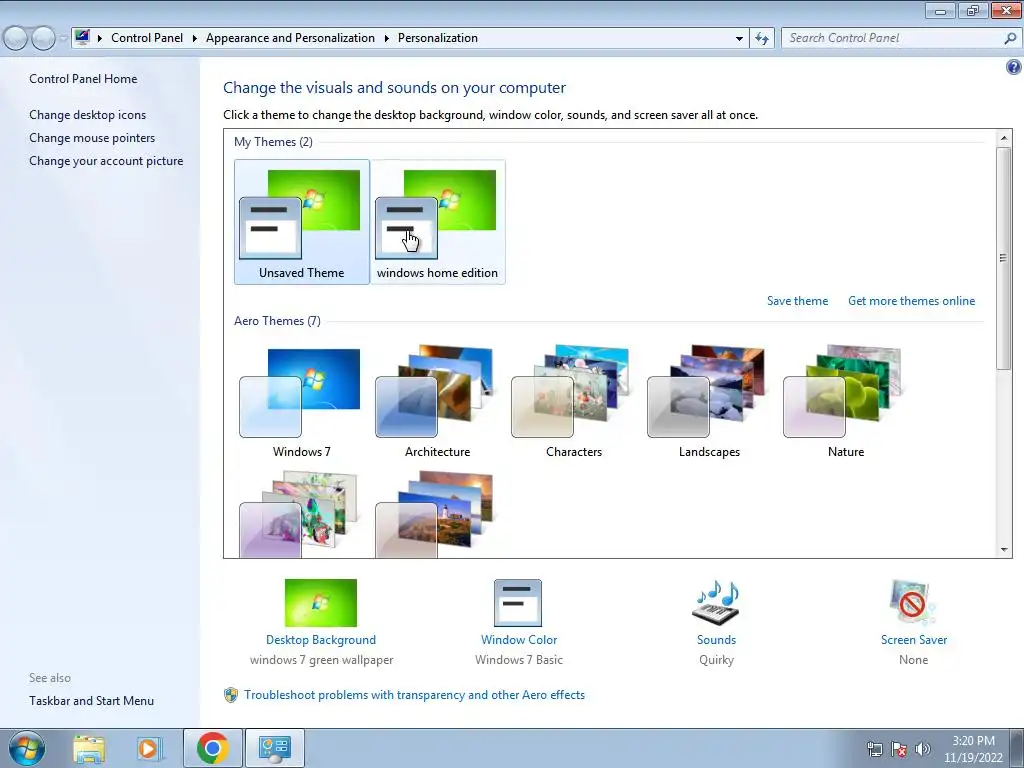Click the control panel icon in address bar
Viewport: 1024px width, 768px height.
pos(82,37)
